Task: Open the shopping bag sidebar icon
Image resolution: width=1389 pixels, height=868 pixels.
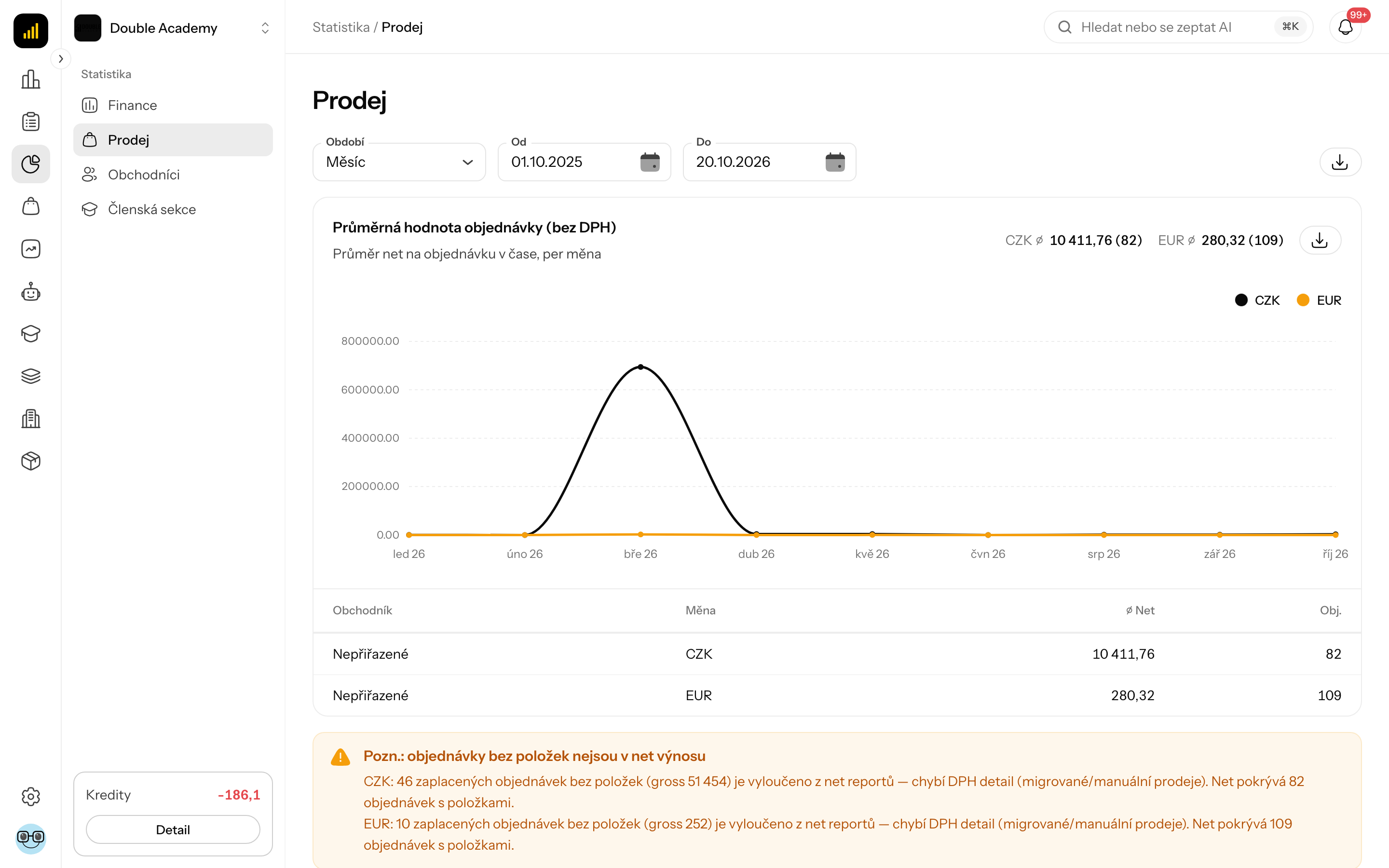Action: click(x=30, y=207)
